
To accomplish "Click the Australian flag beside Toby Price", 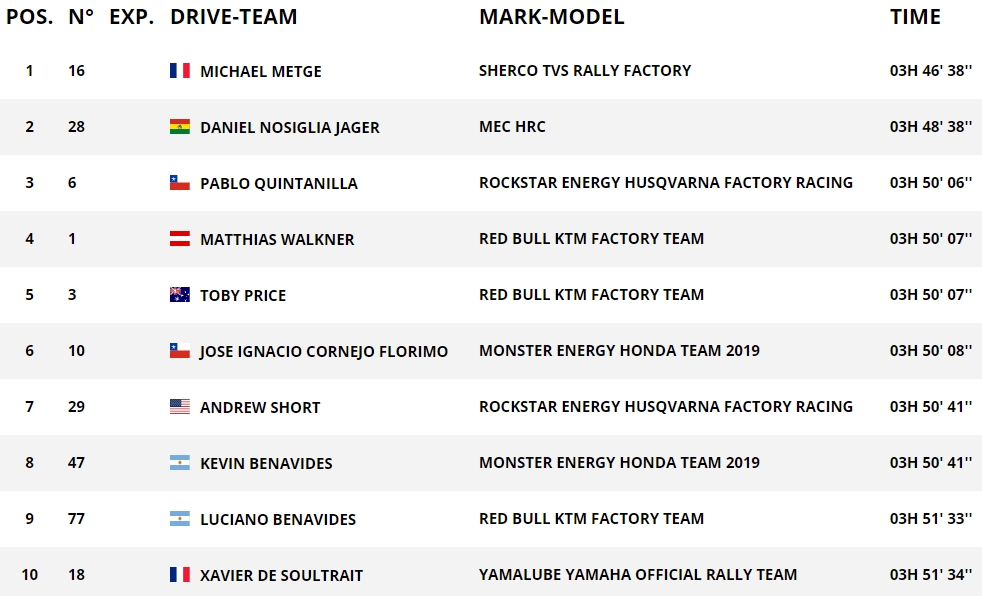I will coord(180,295).
